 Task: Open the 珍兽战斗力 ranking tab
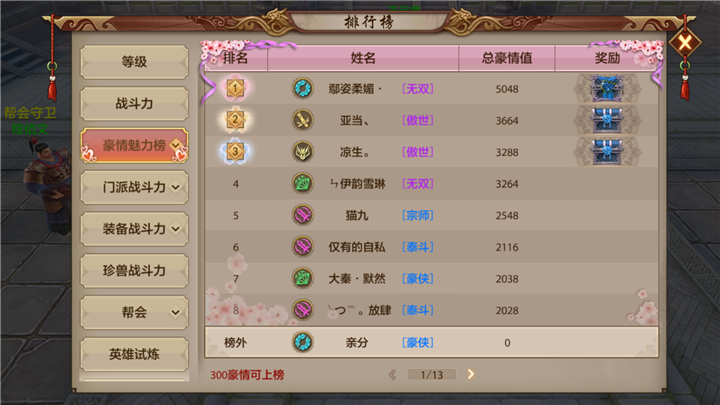(x=134, y=270)
